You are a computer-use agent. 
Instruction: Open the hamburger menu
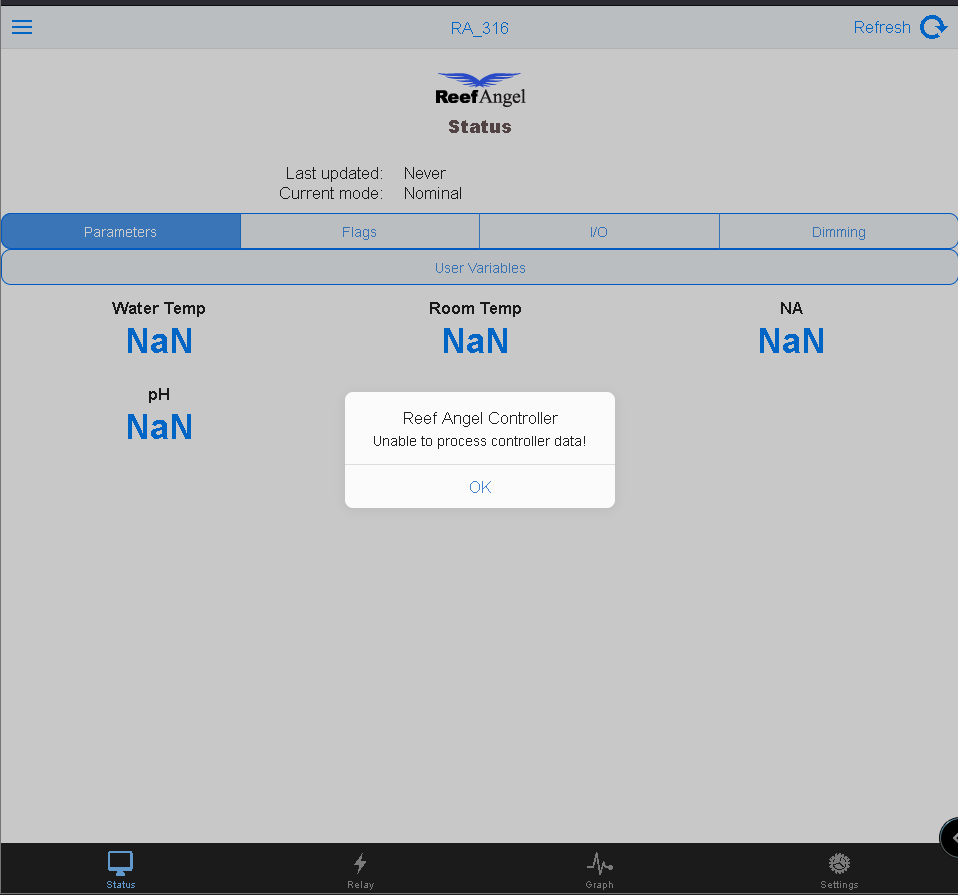(x=22, y=27)
